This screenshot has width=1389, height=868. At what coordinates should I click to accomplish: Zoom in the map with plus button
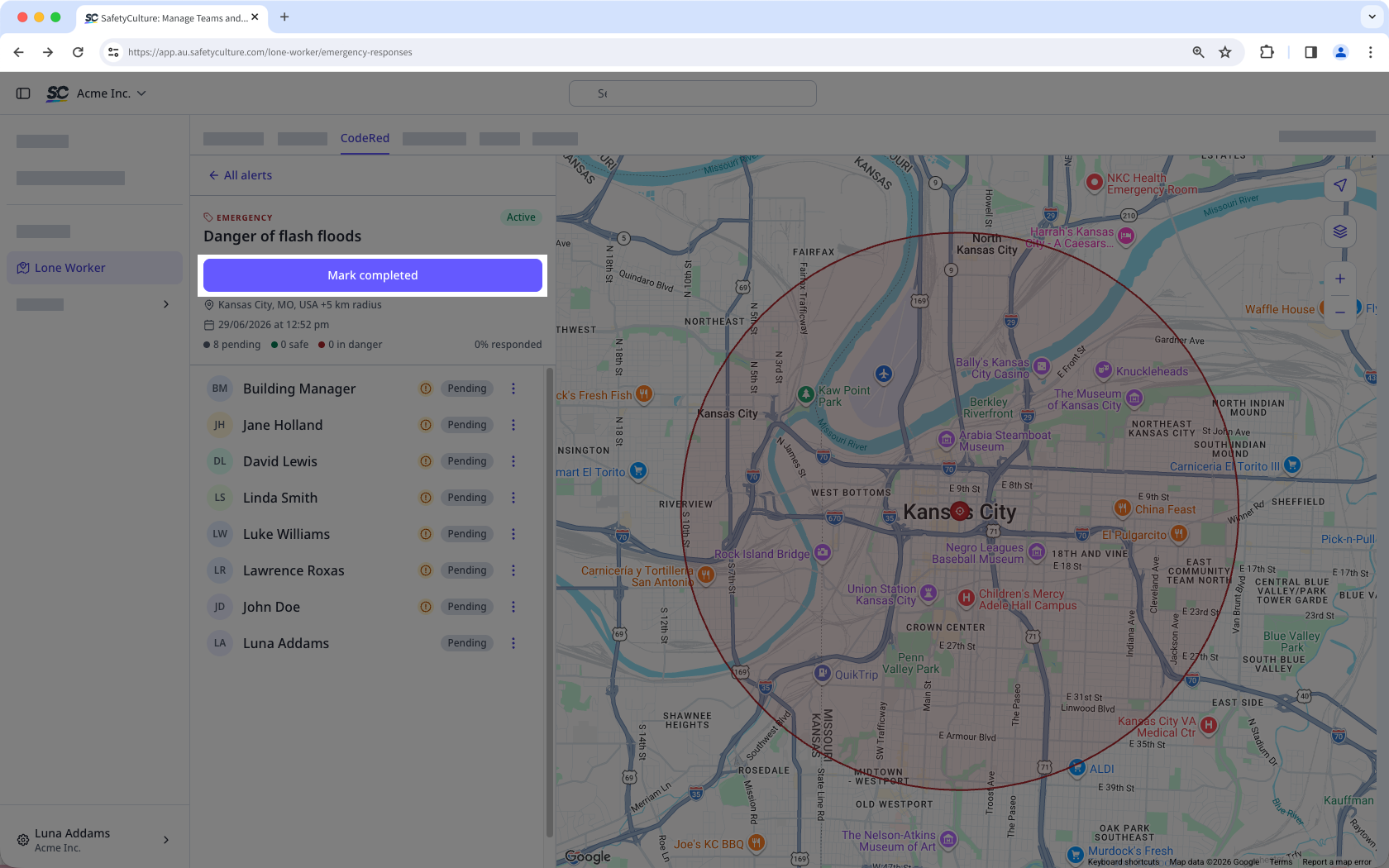pyautogui.click(x=1339, y=279)
